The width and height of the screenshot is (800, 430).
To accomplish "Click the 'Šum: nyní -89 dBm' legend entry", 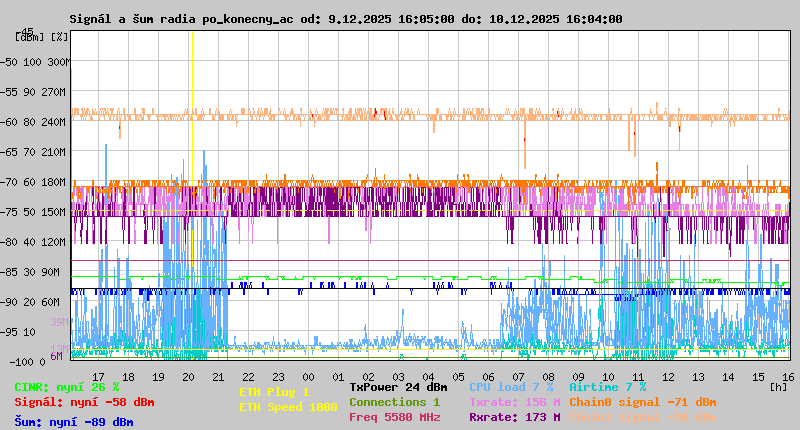I will 74,422.
